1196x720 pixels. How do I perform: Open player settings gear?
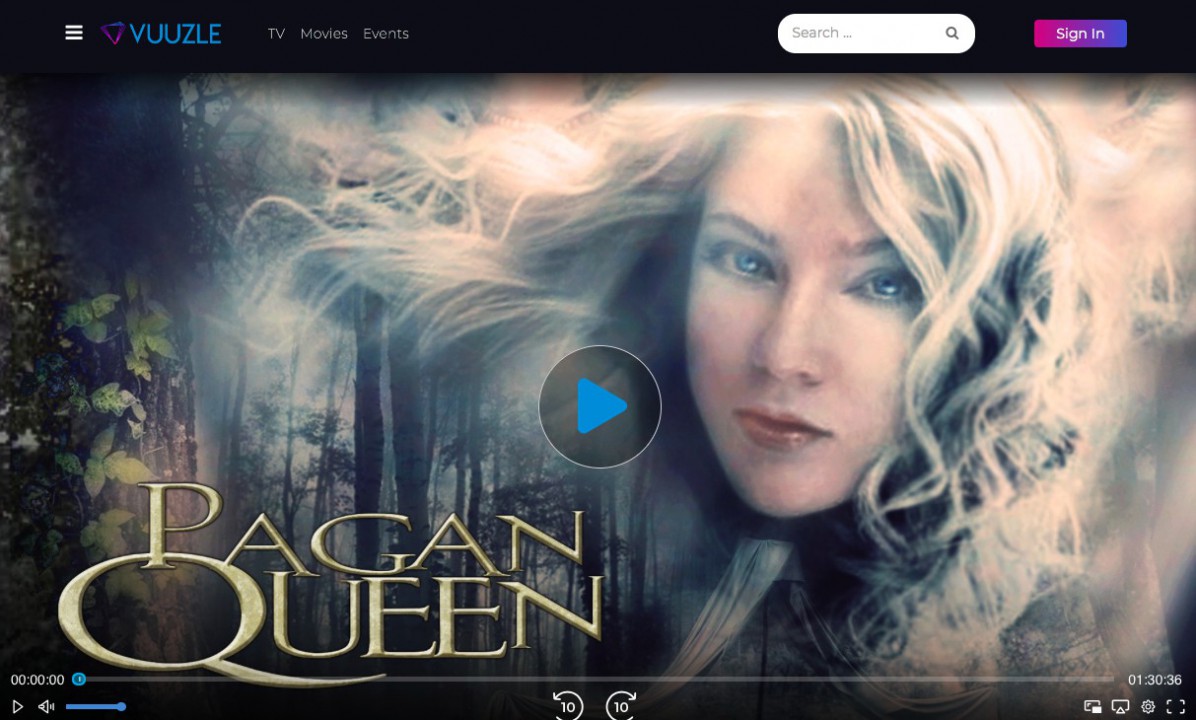point(1148,707)
